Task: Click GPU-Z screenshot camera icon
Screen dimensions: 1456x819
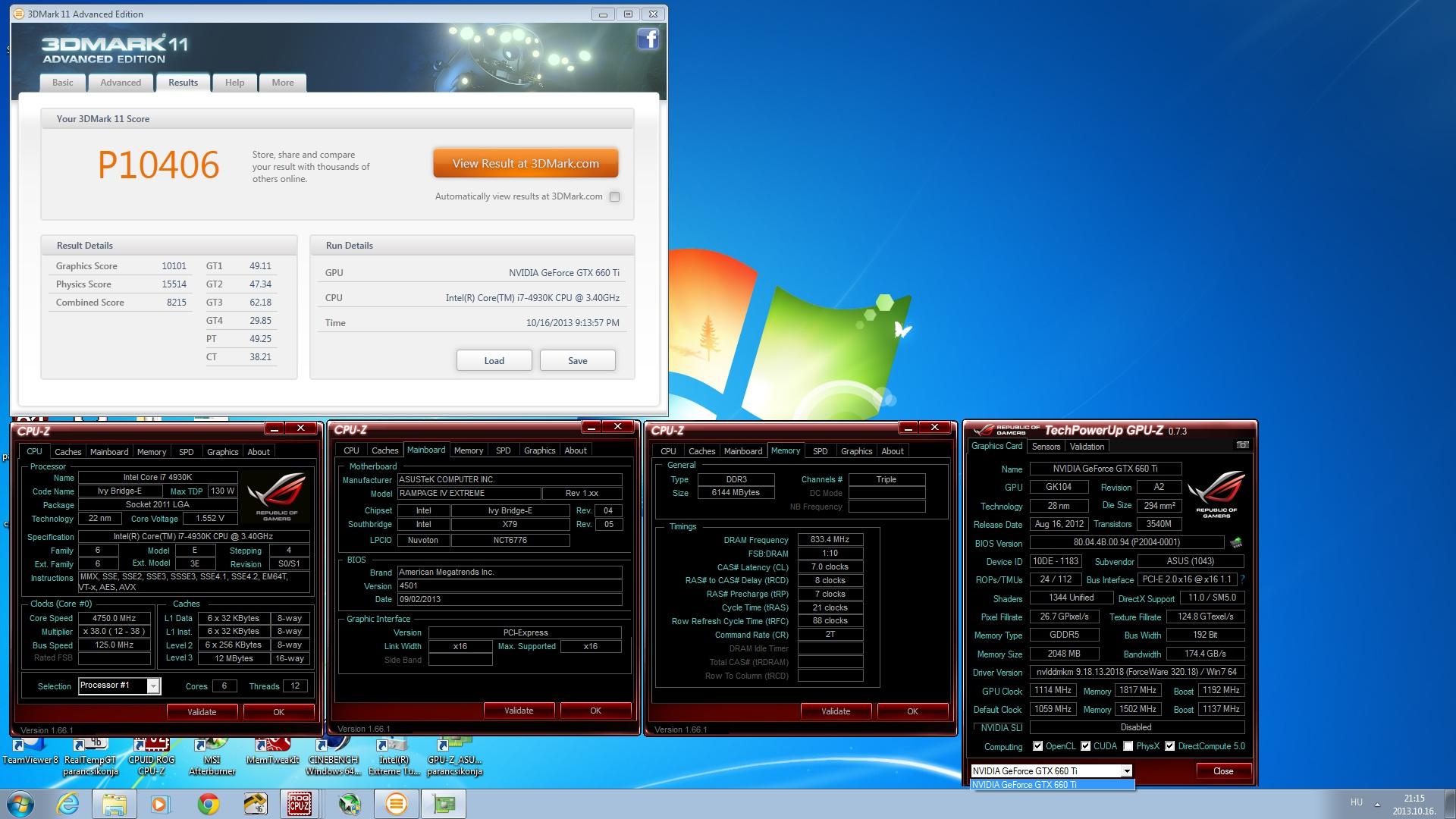Action: click(1242, 445)
